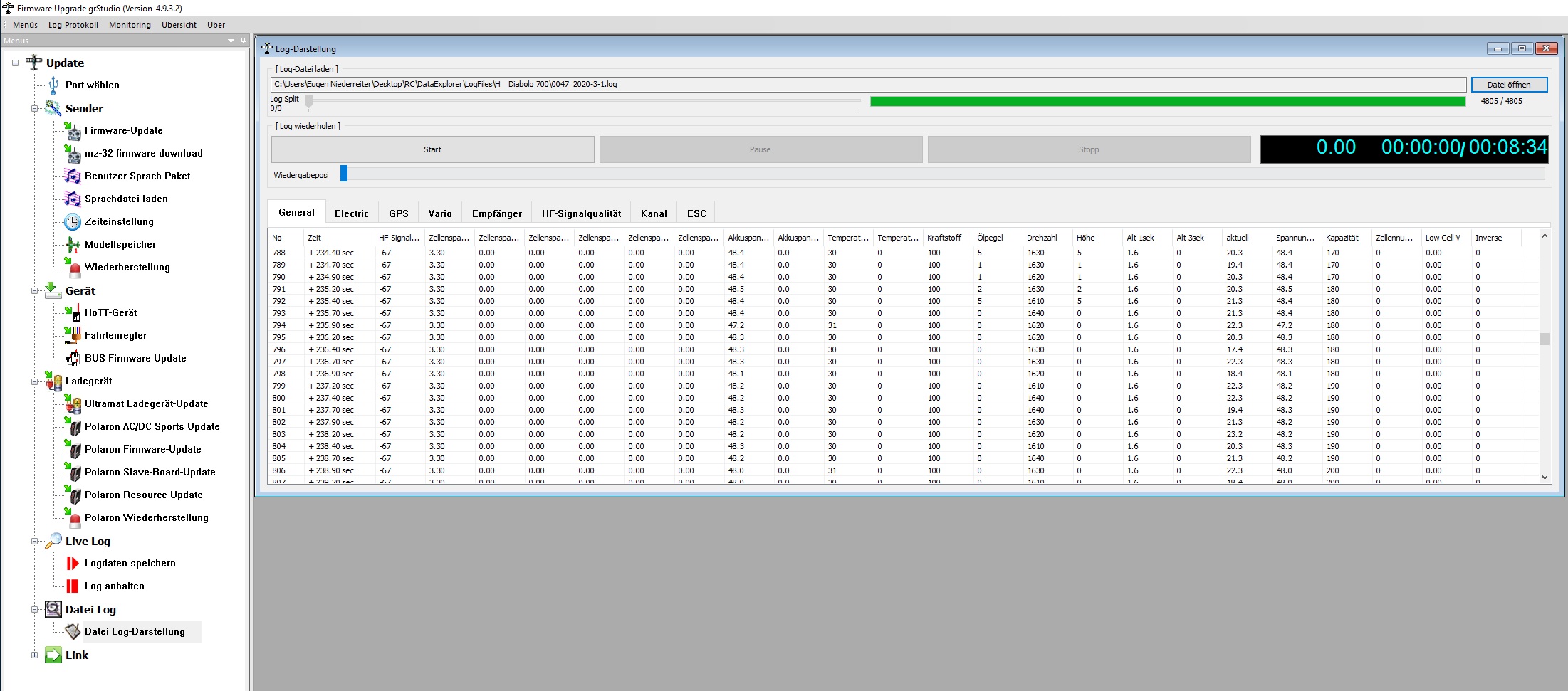Click the Firmware-Update icon under Sender
Screen dimensions: 1568x691
(x=73, y=131)
